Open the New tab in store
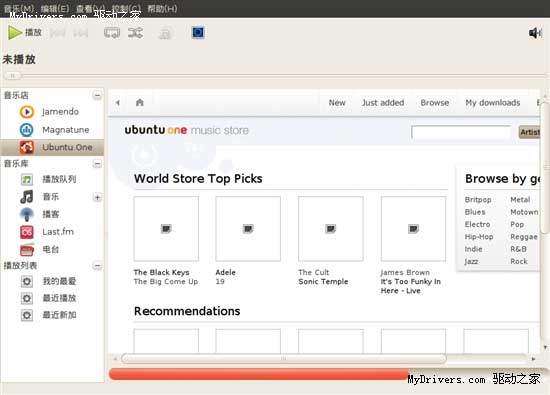This screenshot has height=395, width=550. point(337,103)
